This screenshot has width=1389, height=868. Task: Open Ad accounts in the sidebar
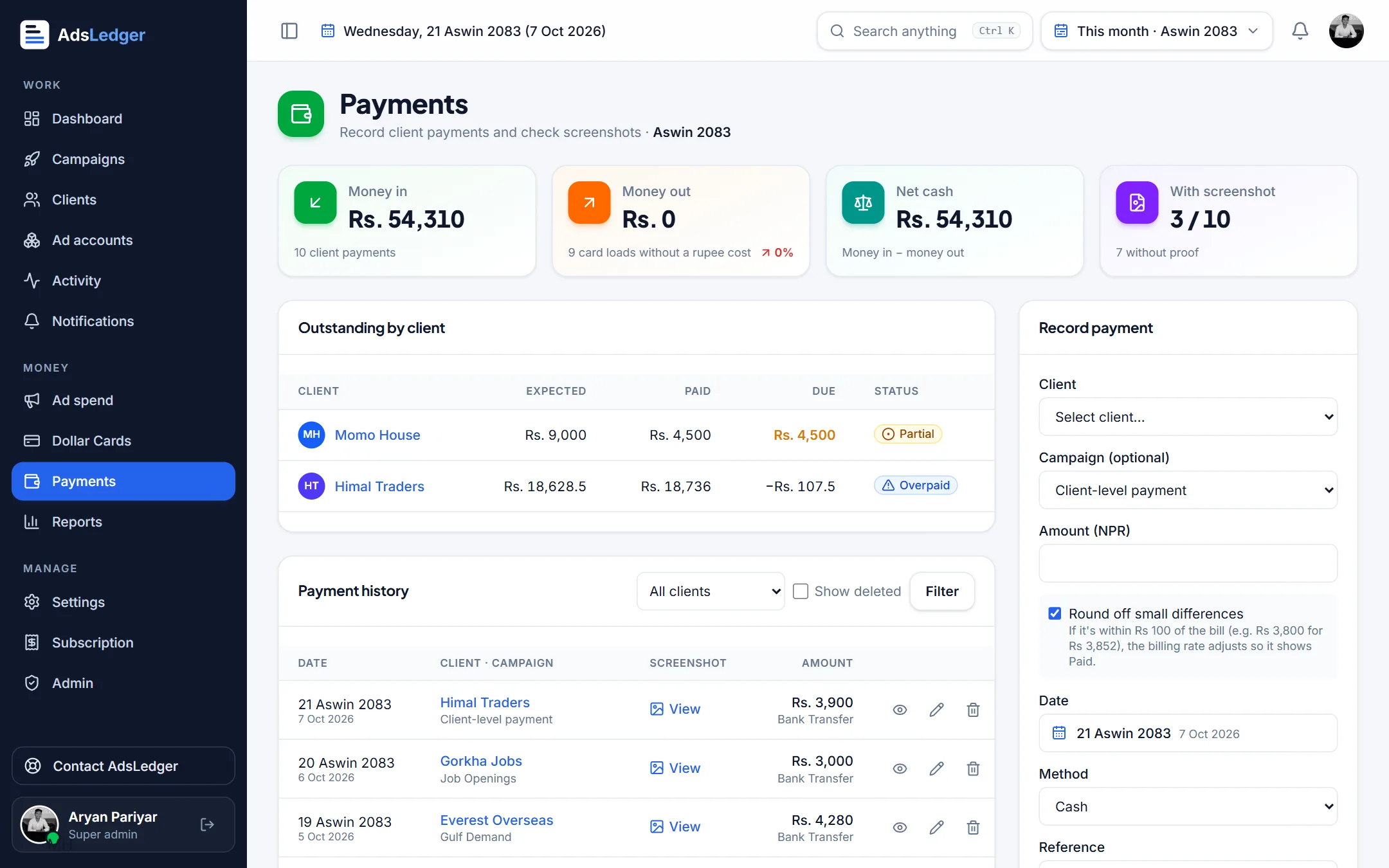123,240
